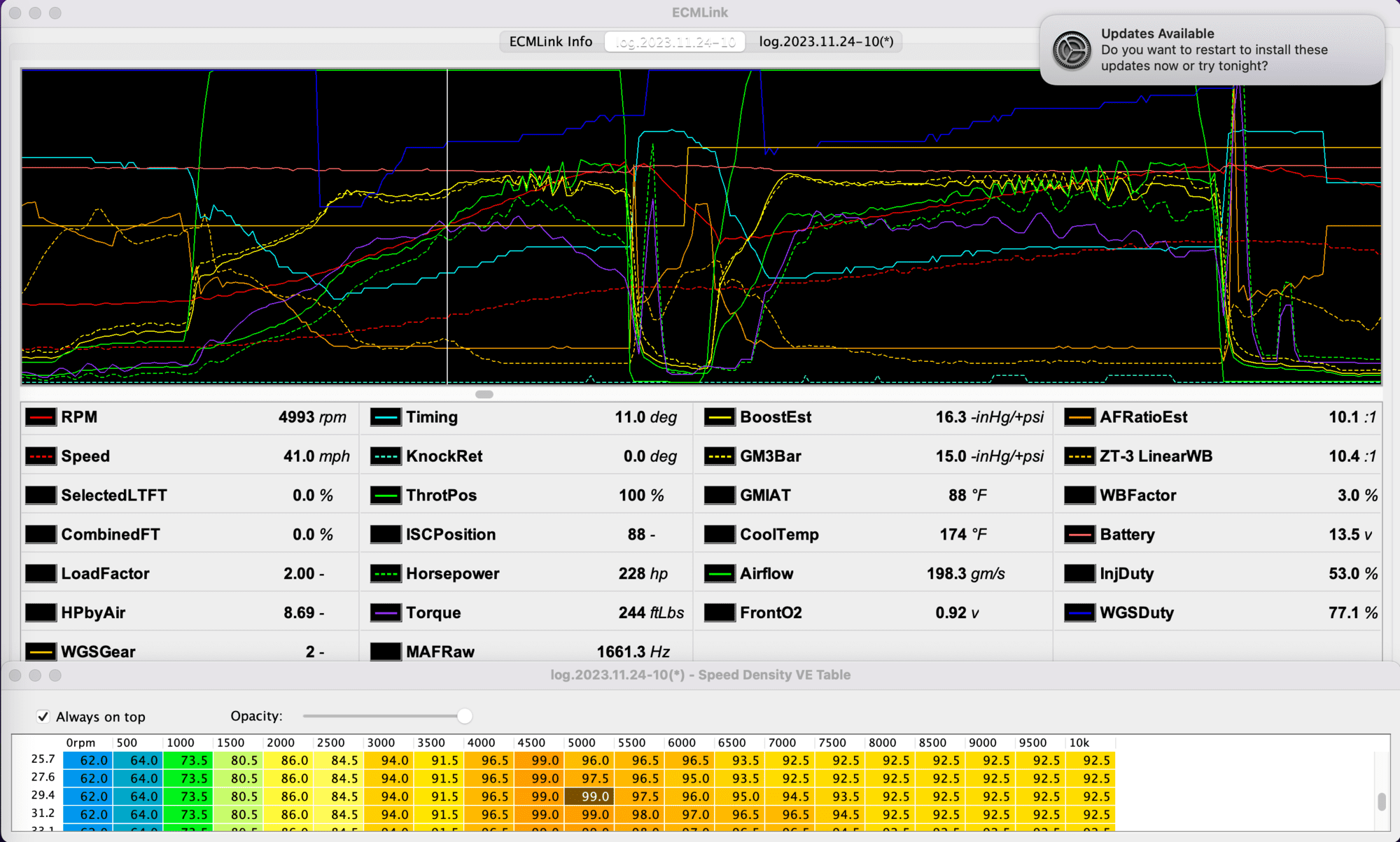This screenshot has width=1400, height=842.
Task: Click the Airflow green swatch
Action: (720, 575)
